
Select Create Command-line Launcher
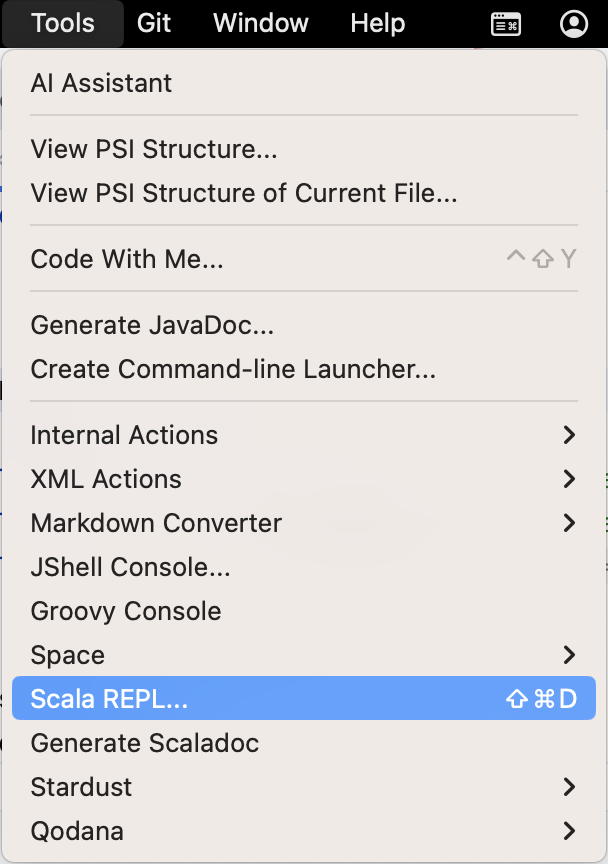pos(232,368)
